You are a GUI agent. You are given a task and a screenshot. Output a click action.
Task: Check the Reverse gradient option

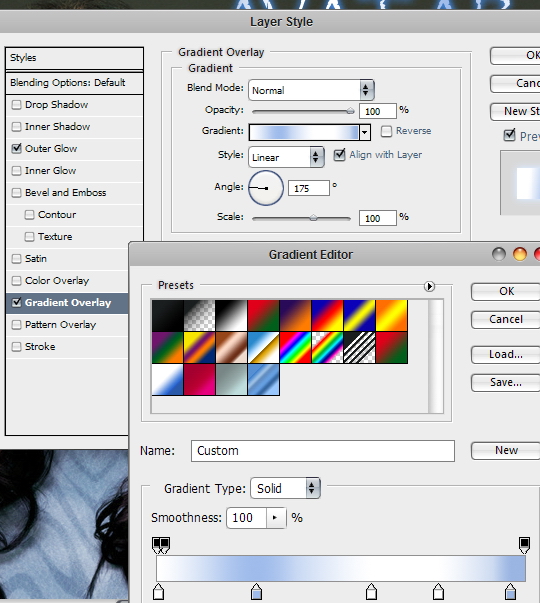coord(386,131)
